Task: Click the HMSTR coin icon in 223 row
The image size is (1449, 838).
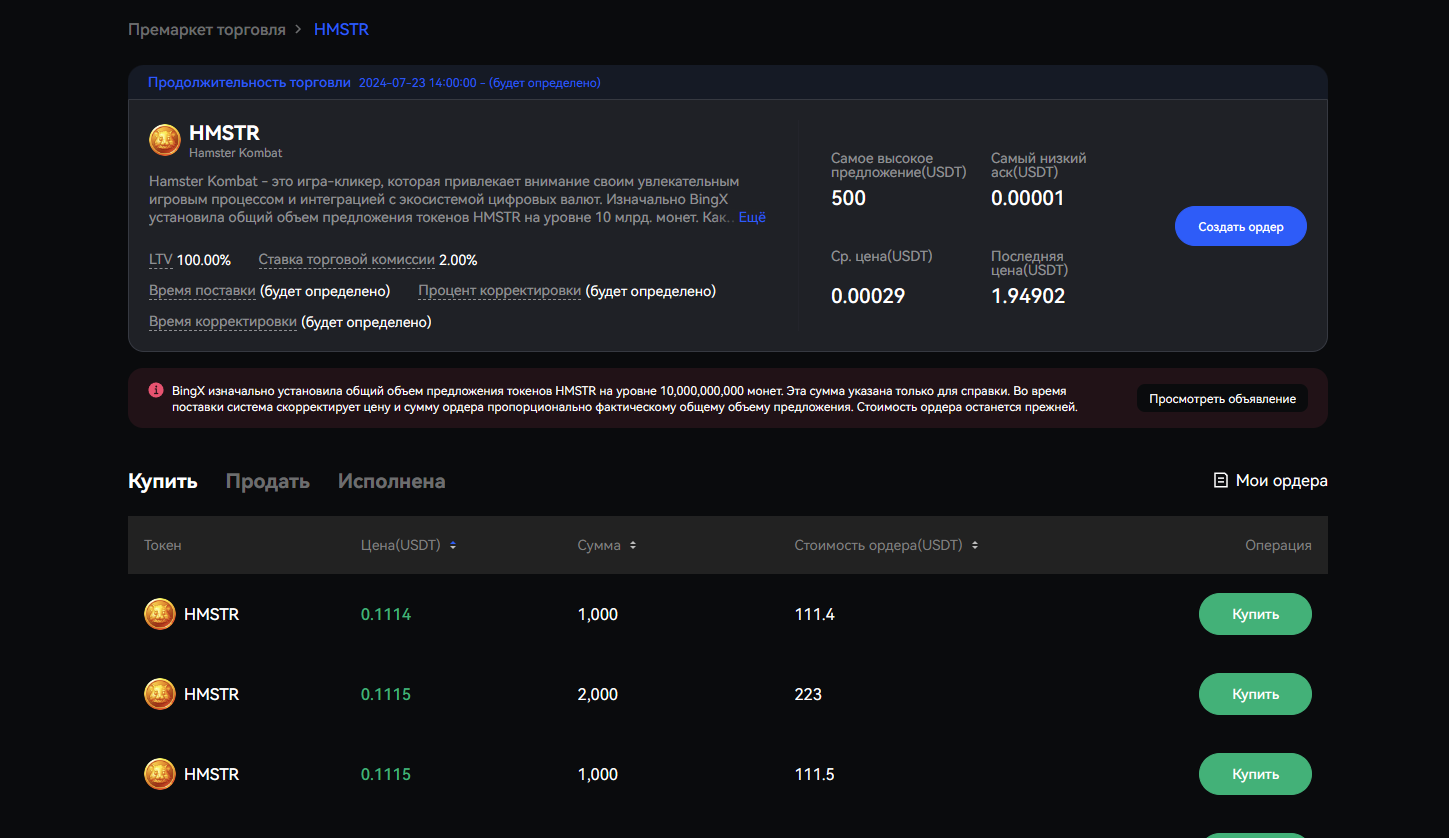Action: [x=160, y=694]
